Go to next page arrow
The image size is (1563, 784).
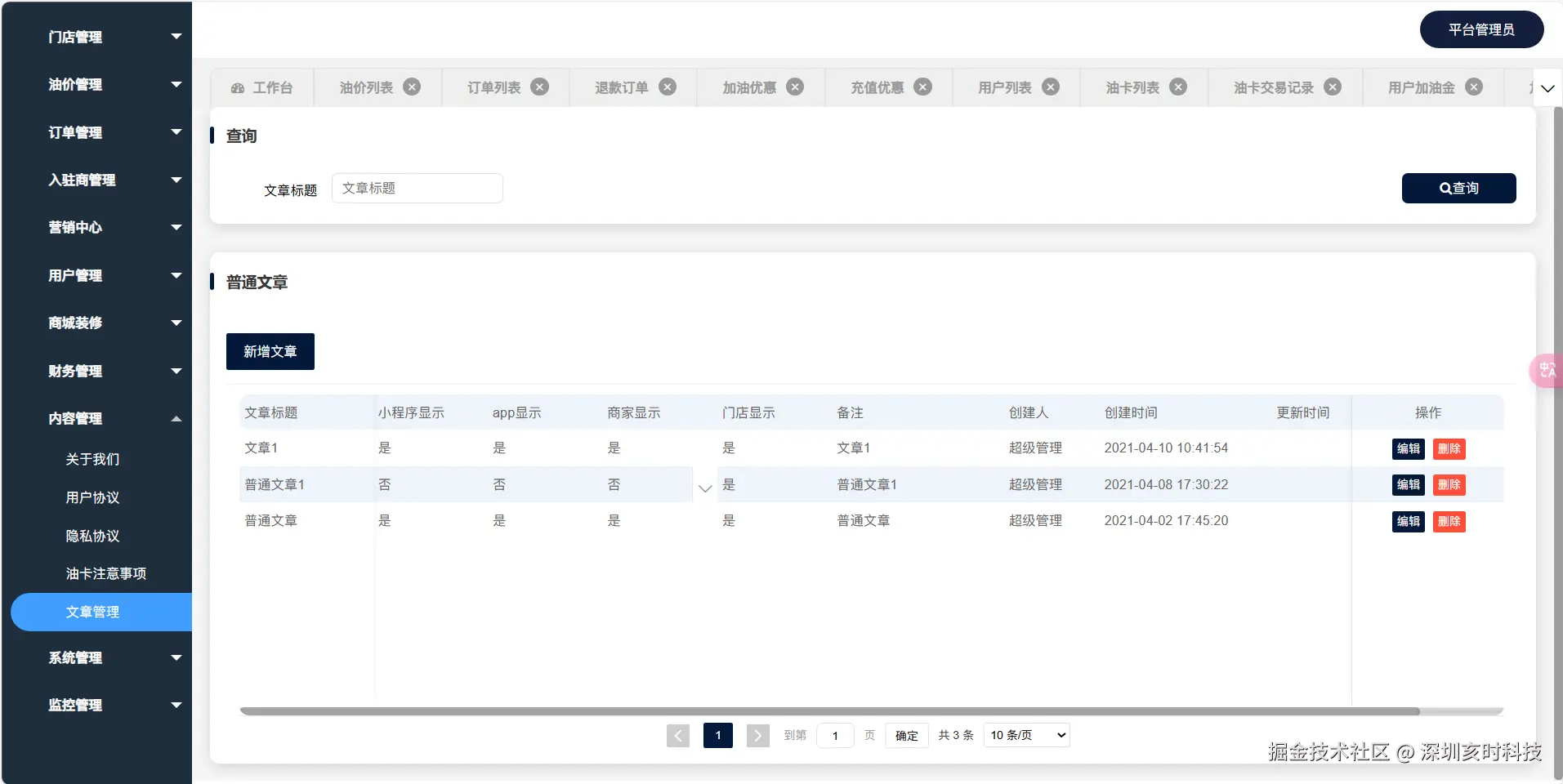758,736
